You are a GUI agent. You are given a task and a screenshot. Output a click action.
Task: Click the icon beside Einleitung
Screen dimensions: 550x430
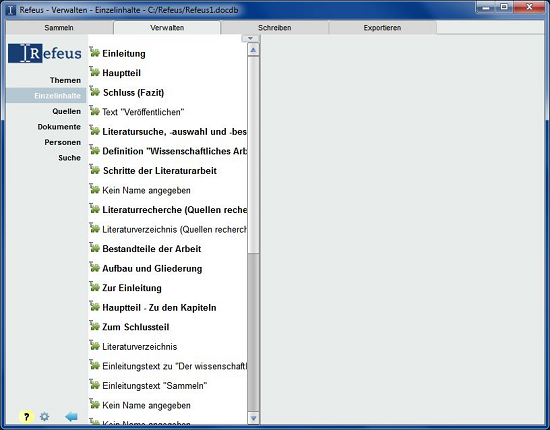pyautogui.click(x=94, y=52)
